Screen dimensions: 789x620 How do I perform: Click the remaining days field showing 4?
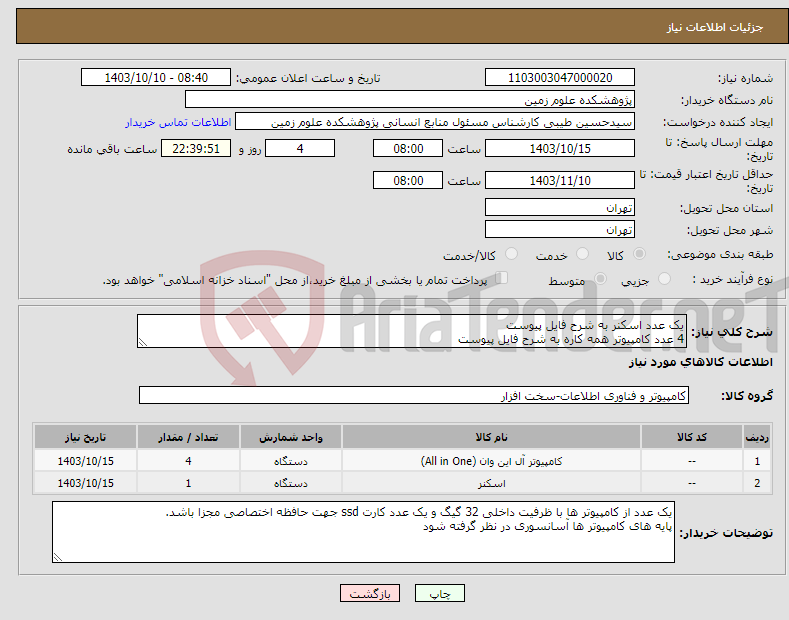300,148
